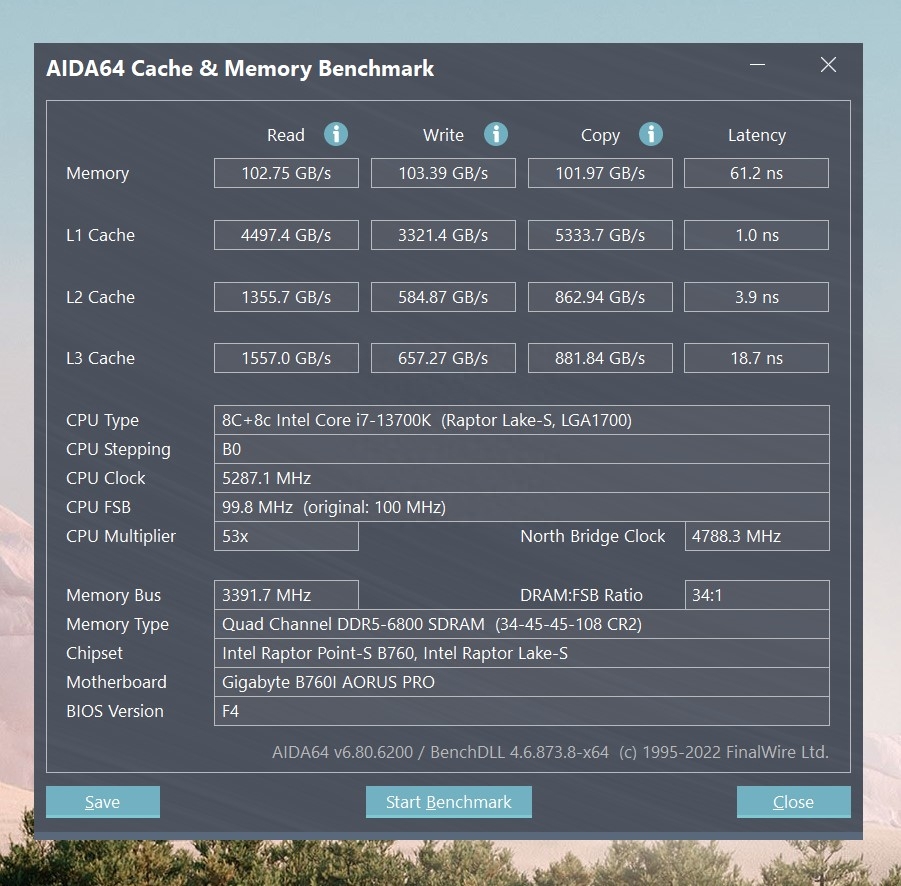Click the Copy info icon
901x886 pixels.
650,134
